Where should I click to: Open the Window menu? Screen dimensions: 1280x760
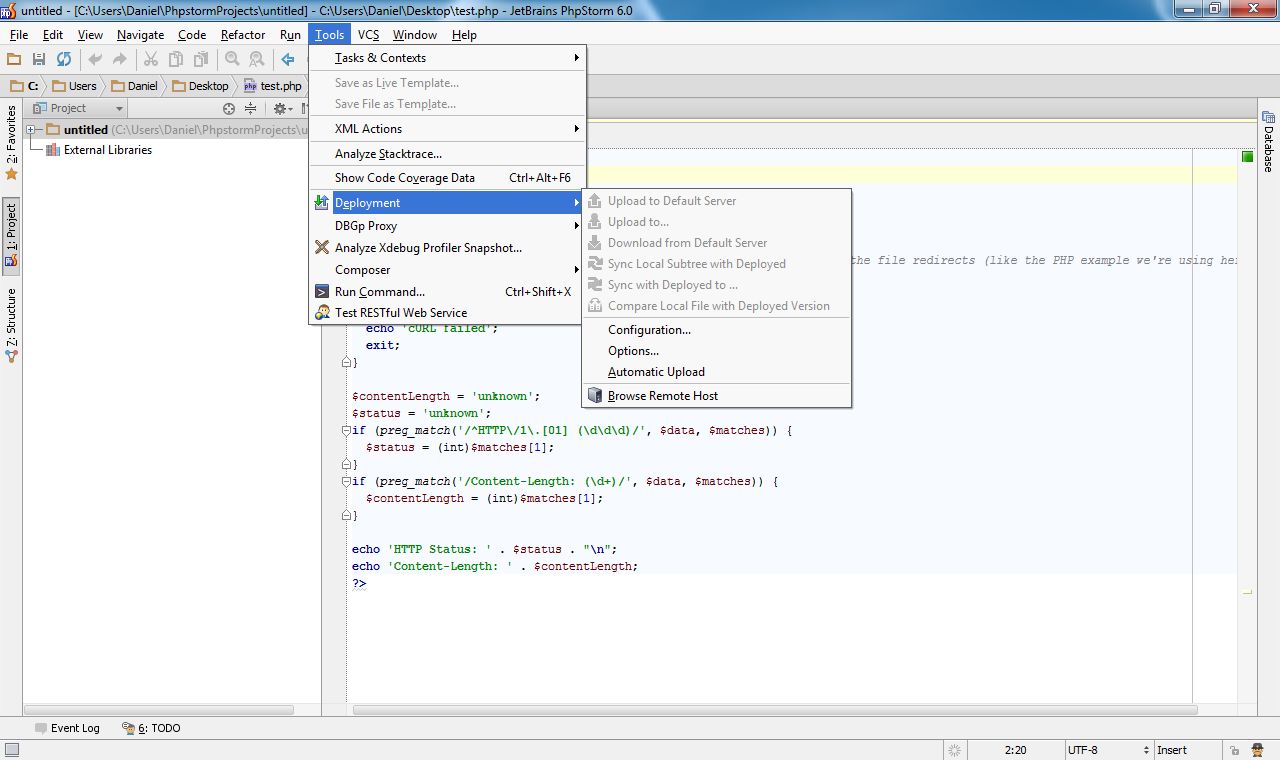pyautogui.click(x=414, y=34)
